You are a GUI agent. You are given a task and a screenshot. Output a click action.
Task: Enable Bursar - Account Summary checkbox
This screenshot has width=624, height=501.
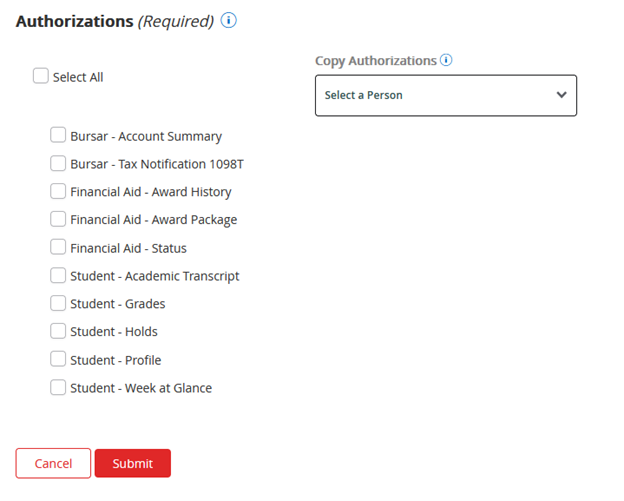point(58,135)
